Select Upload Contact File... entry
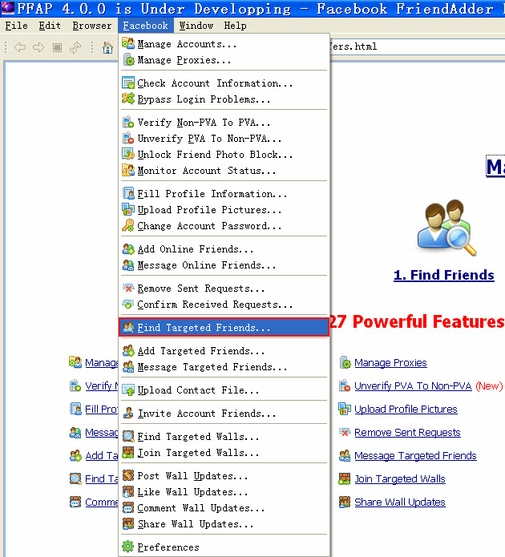505x557 pixels. coord(224,390)
